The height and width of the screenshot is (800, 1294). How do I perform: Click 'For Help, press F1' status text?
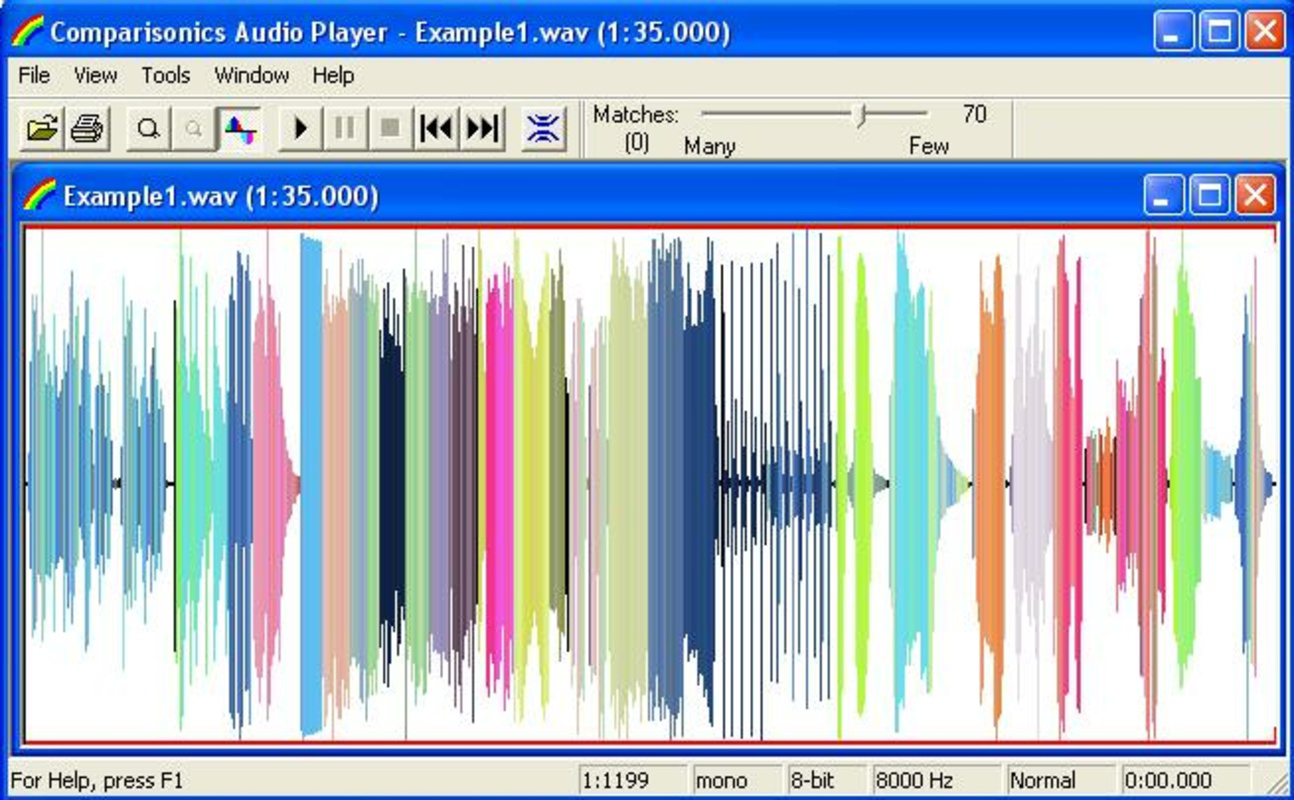click(x=97, y=780)
